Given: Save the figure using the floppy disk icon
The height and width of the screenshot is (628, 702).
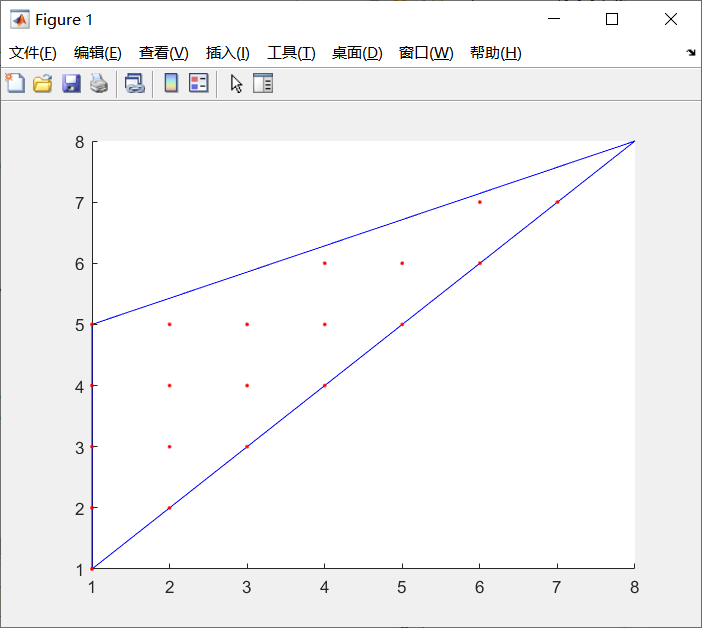Looking at the screenshot, I should pos(71,83).
